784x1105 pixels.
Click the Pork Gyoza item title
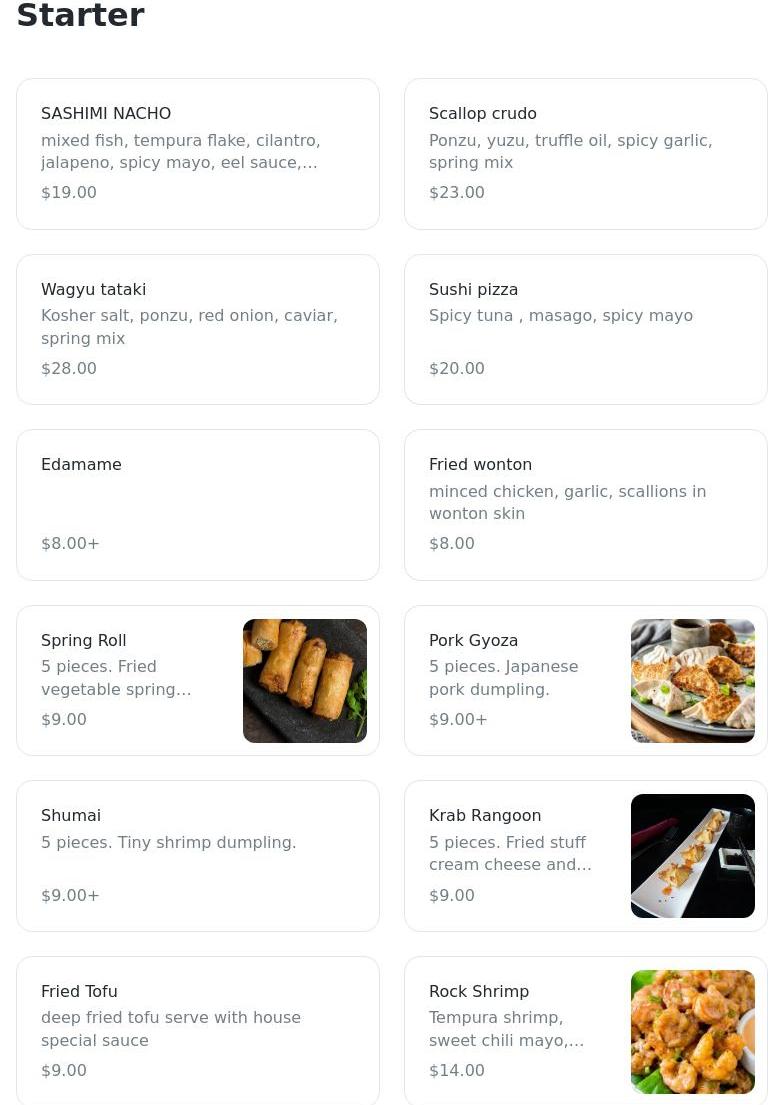[473, 640]
